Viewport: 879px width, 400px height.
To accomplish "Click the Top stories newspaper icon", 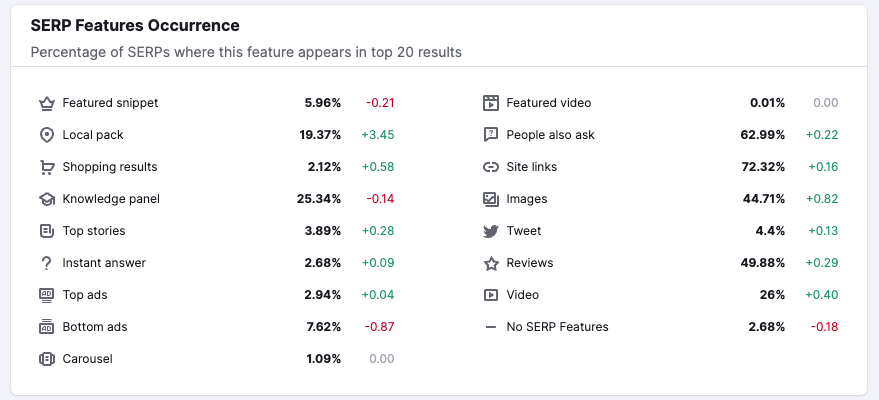I will pos(46,231).
